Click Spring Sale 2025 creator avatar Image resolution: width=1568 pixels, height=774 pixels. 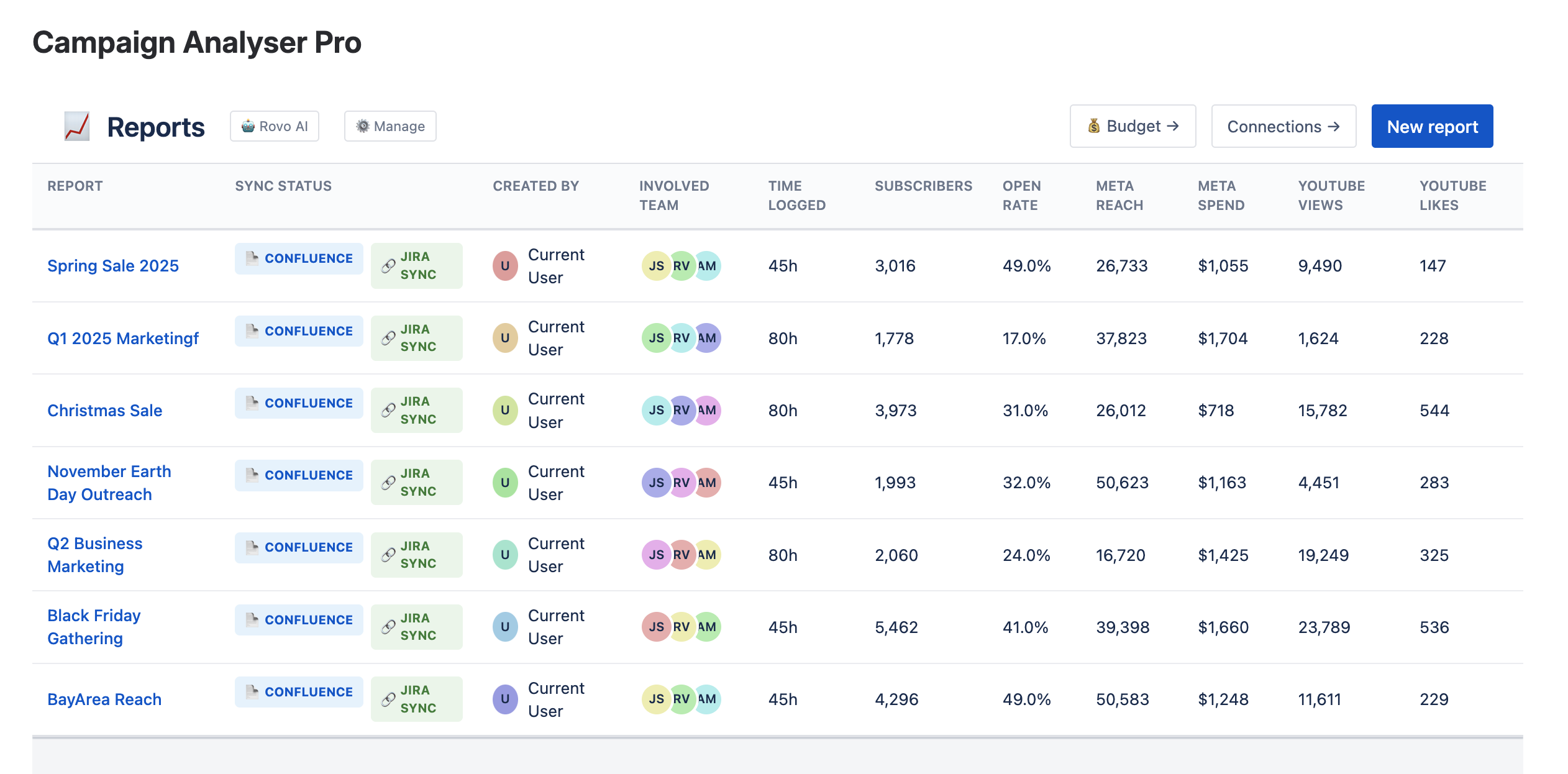coord(505,266)
